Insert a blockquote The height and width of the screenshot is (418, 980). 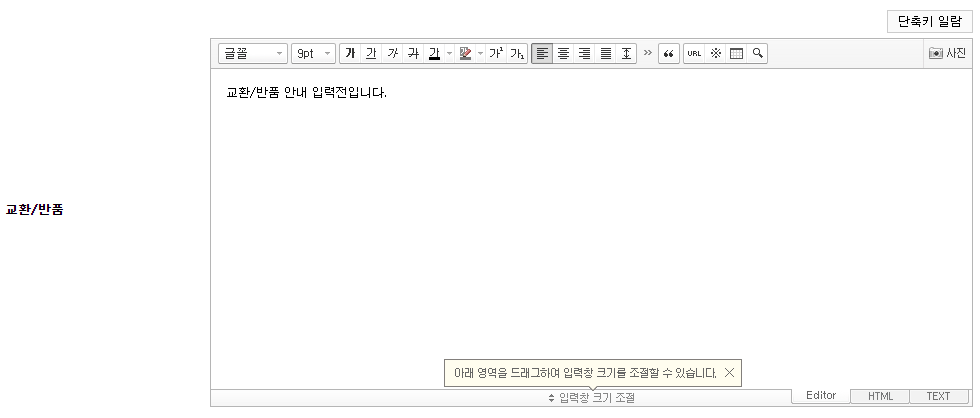(668, 54)
